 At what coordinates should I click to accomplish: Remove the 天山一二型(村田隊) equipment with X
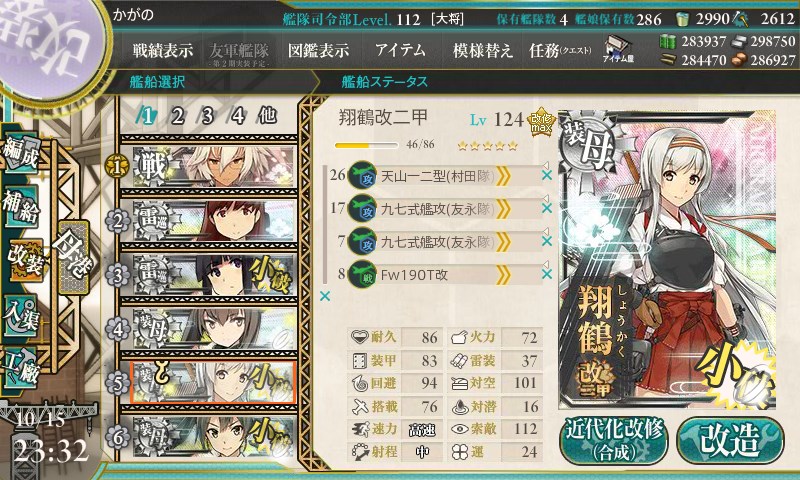tap(547, 175)
